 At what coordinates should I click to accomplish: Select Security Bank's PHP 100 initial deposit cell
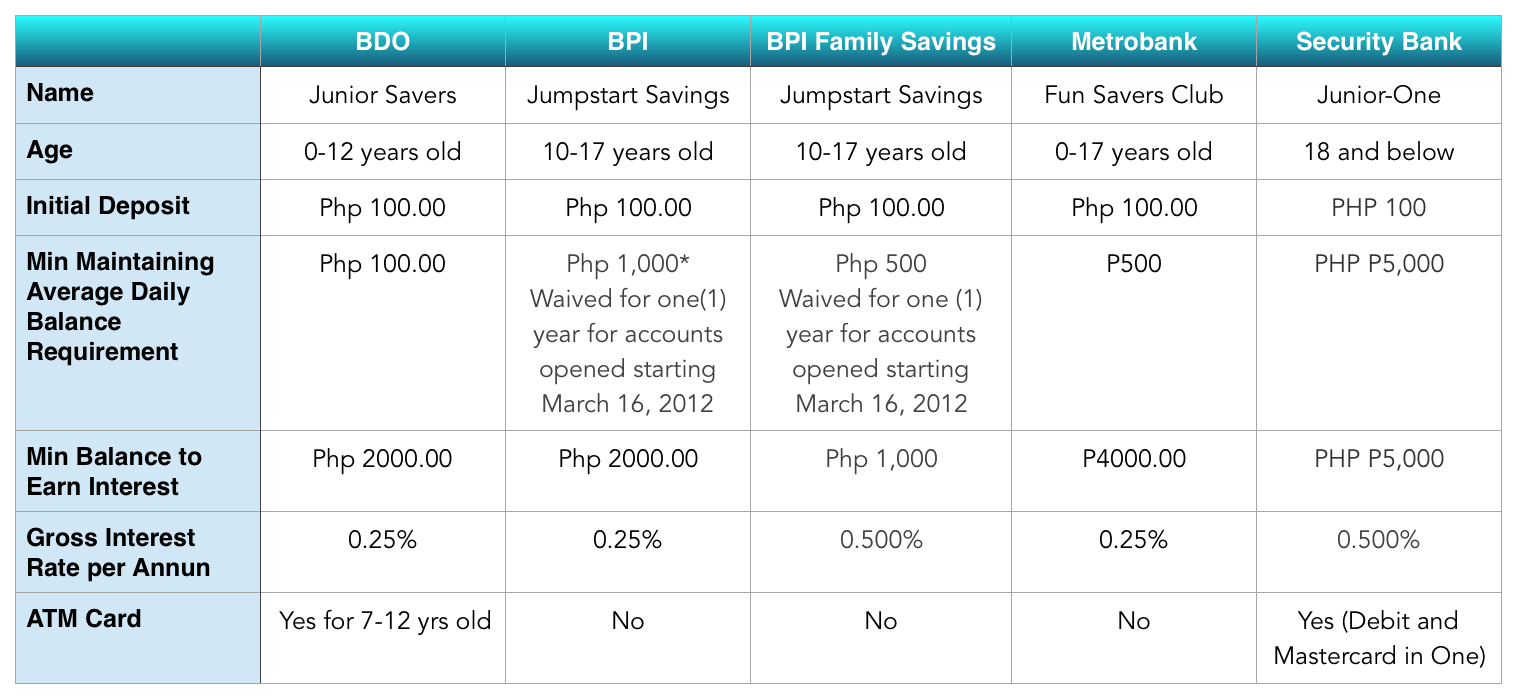[x=1379, y=208]
